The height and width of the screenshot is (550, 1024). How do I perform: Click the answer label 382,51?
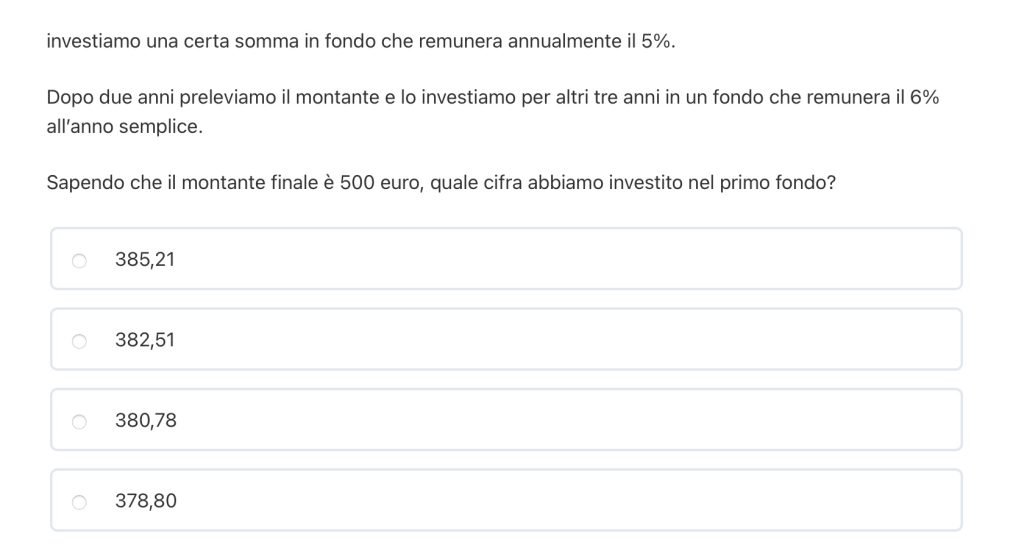pyautogui.click(x=145, y=341)
